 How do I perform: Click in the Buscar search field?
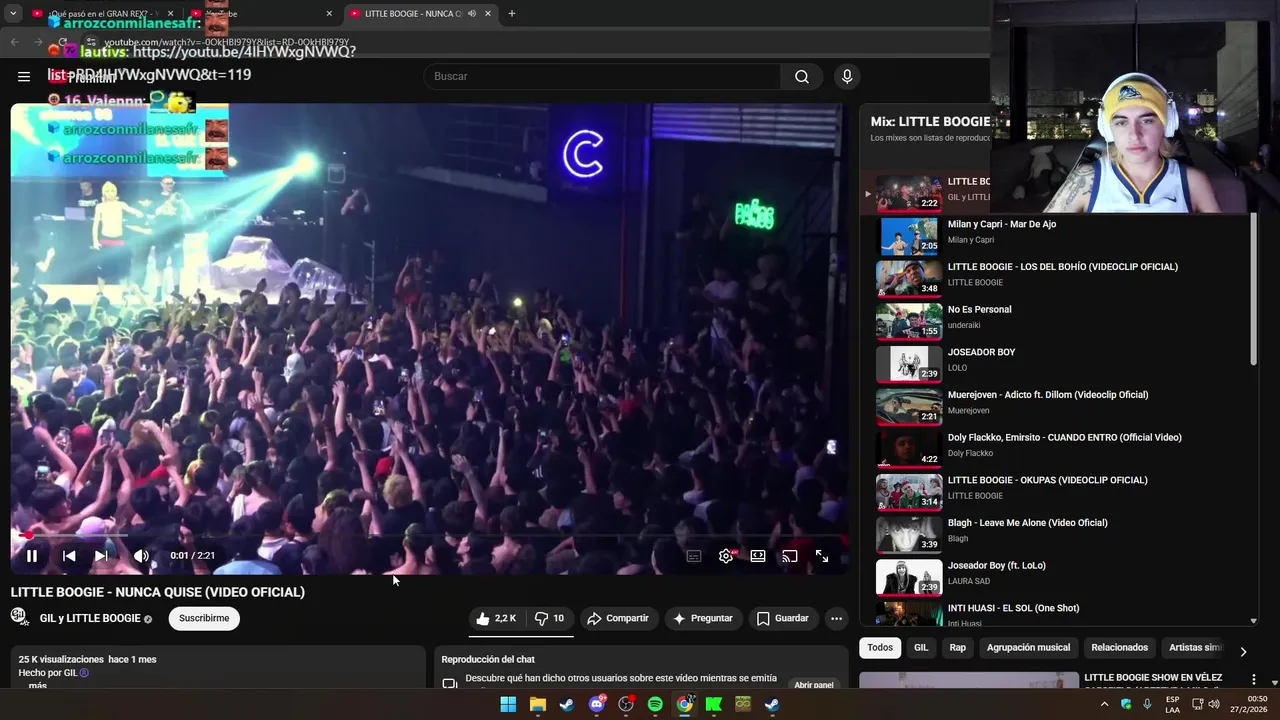(x=602, y=77)
